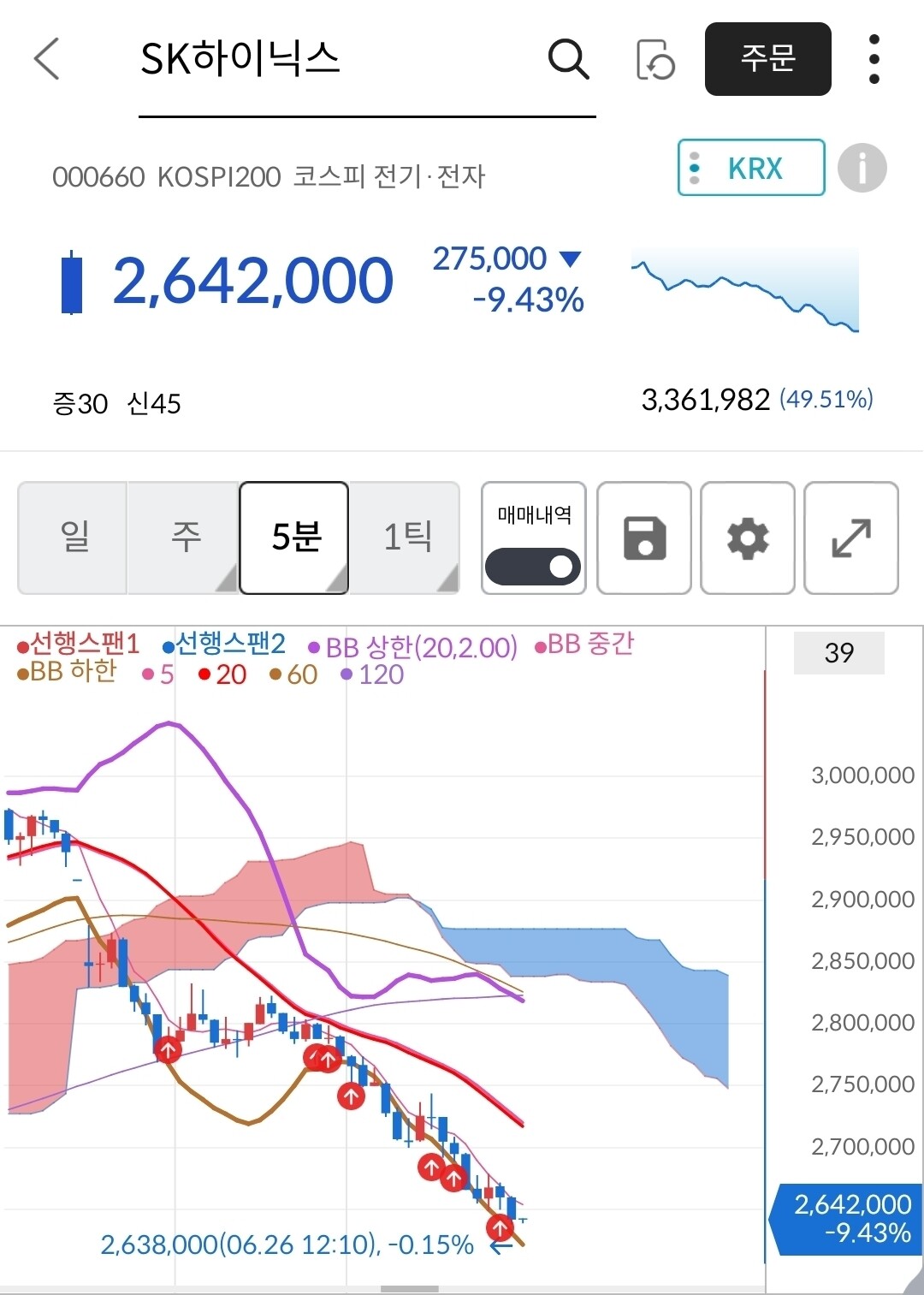The height and width of the screenshot is (1295, 924).
Task: Tap the 2,700,000 price axis label
Action: coord(862,1147)
